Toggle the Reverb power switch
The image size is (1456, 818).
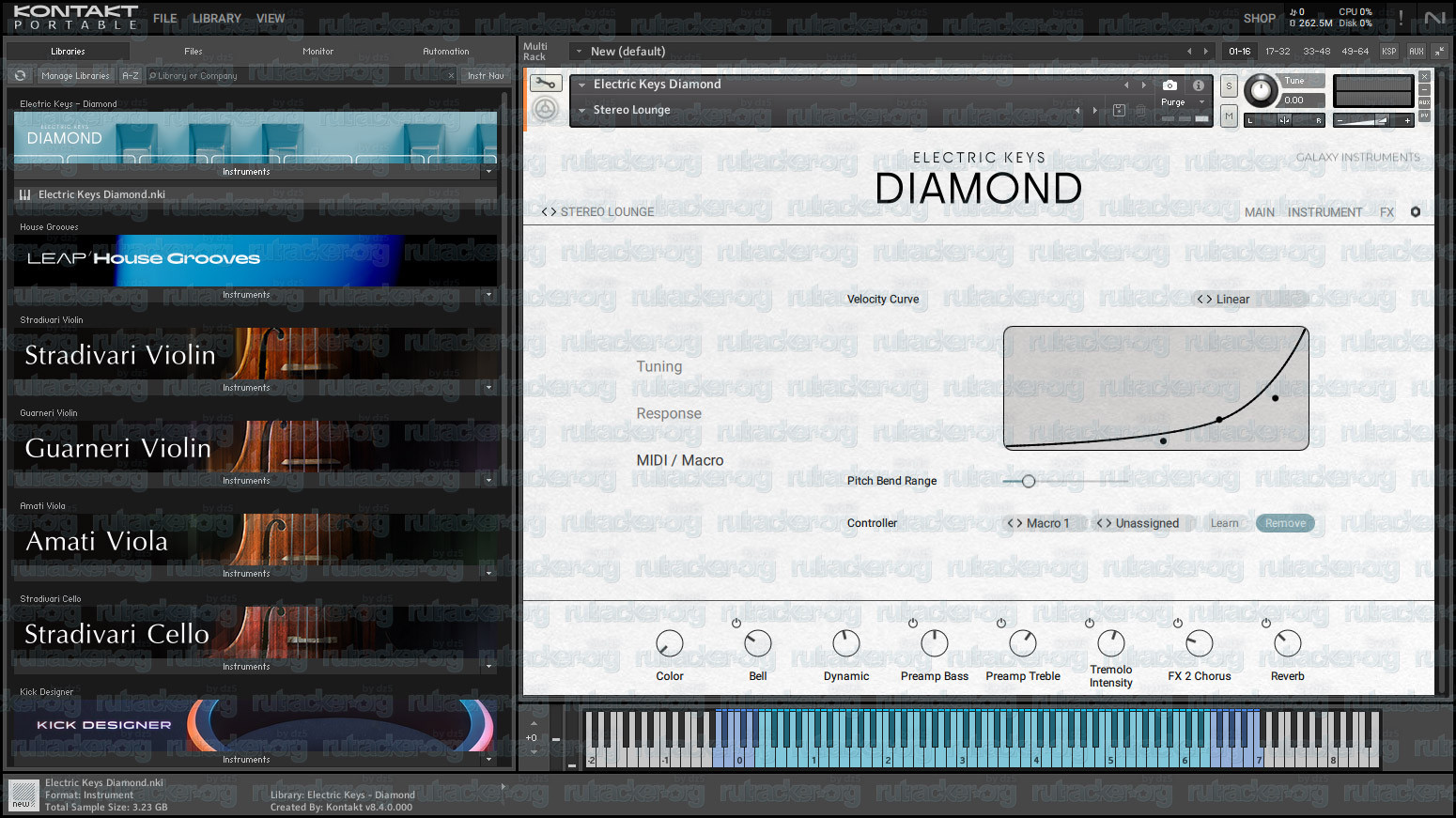click(x=1266, y=623)
